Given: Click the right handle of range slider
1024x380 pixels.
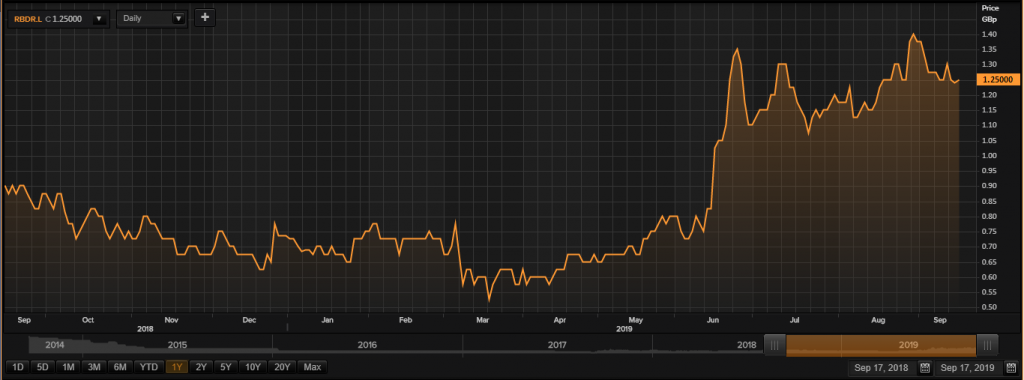Looking at the screenshot, I should (987, 345).
